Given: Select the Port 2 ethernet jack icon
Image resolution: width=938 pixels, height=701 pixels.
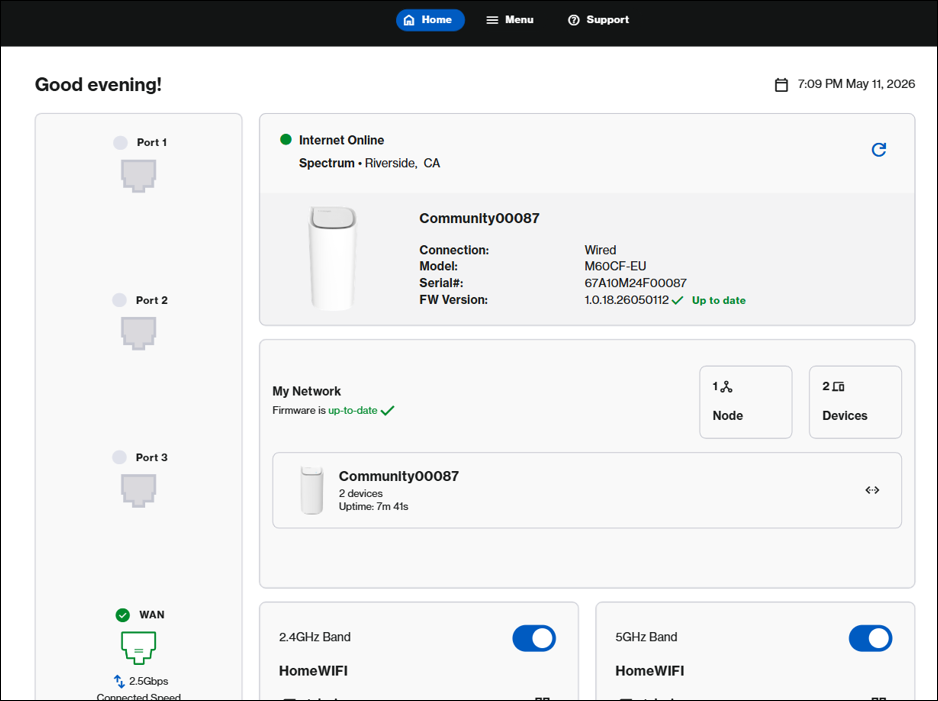Looking at the screenshot, I should pos(139,333).
